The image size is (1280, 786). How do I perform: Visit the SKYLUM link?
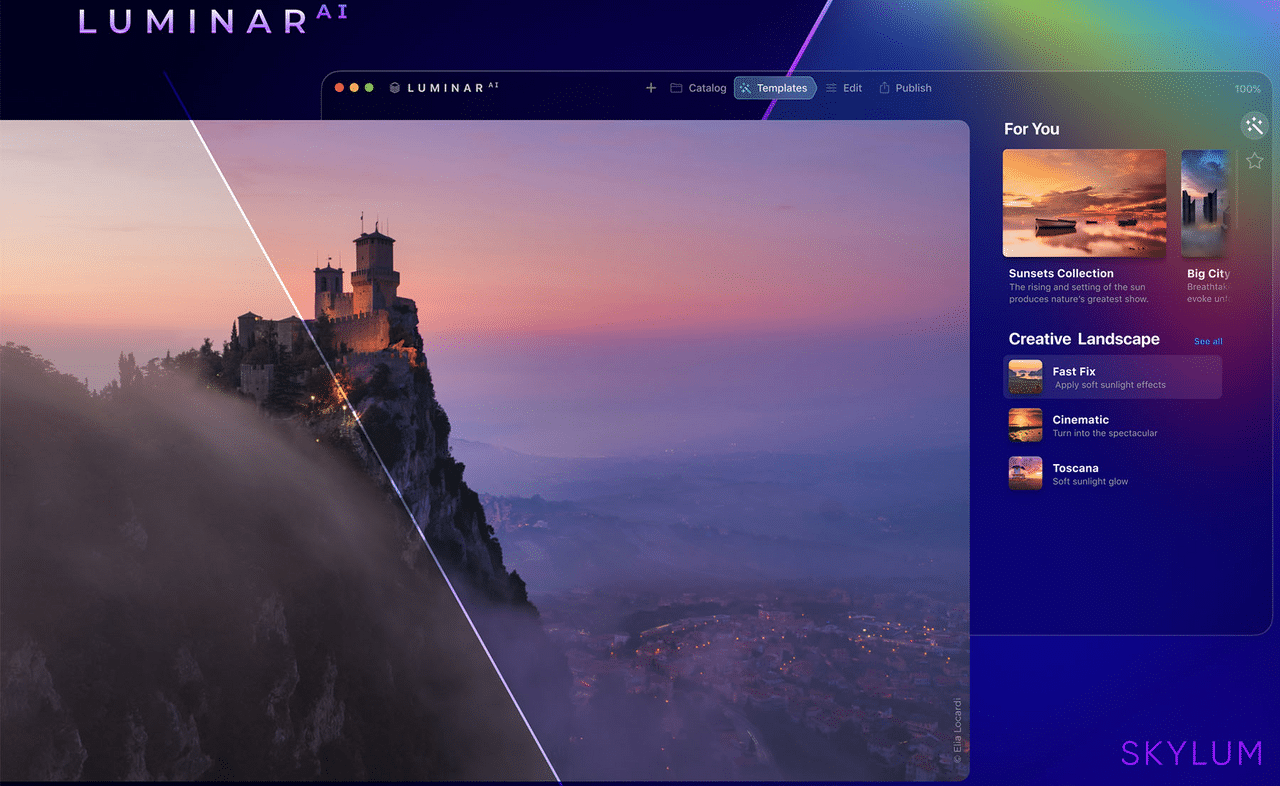(x=1191, y=753)
